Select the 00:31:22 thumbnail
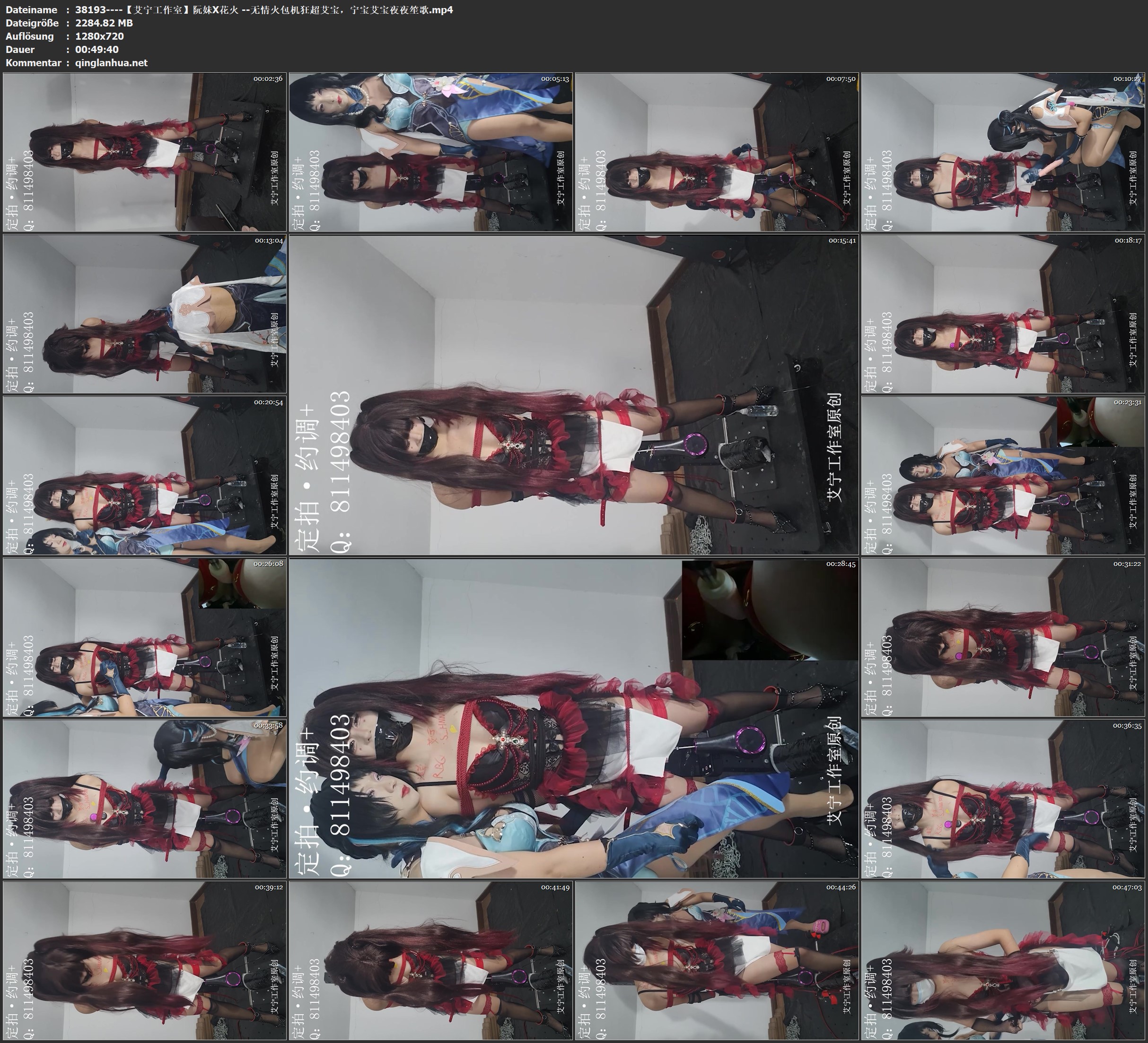Image resolution: width=1148 pixels, height=1043 pixels. tap(1002, 637)
